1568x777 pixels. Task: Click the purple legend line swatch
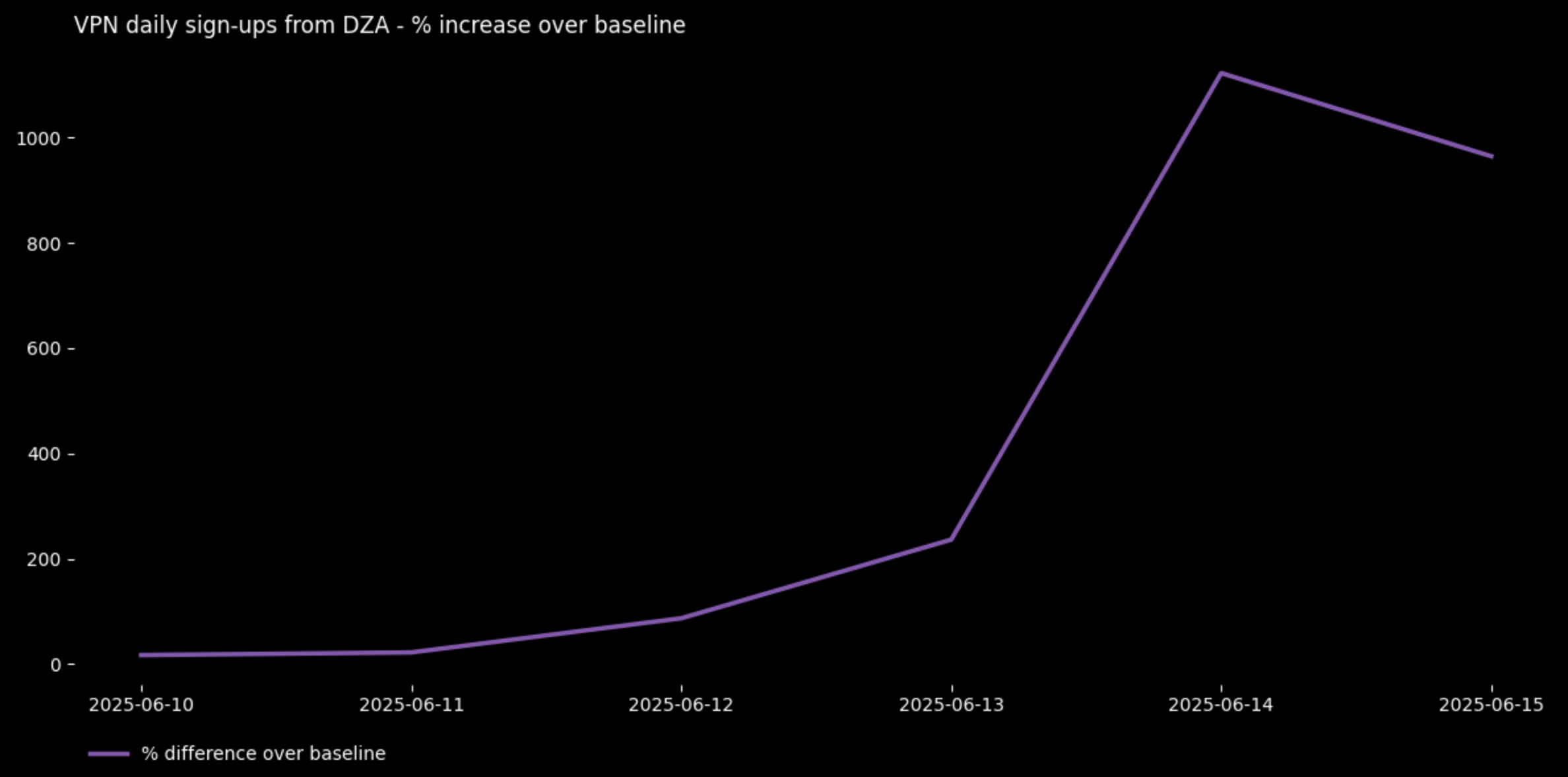pos(109,754)
